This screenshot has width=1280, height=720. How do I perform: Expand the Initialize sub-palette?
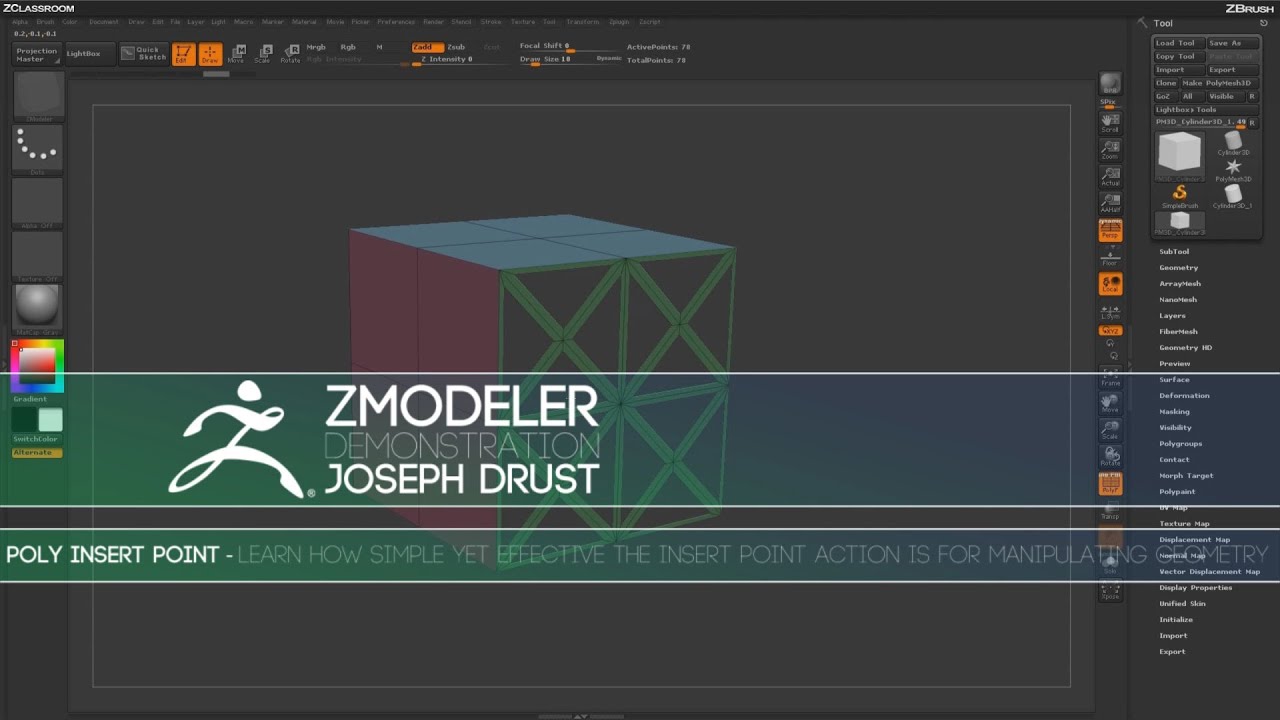[x=1176, y=620]
